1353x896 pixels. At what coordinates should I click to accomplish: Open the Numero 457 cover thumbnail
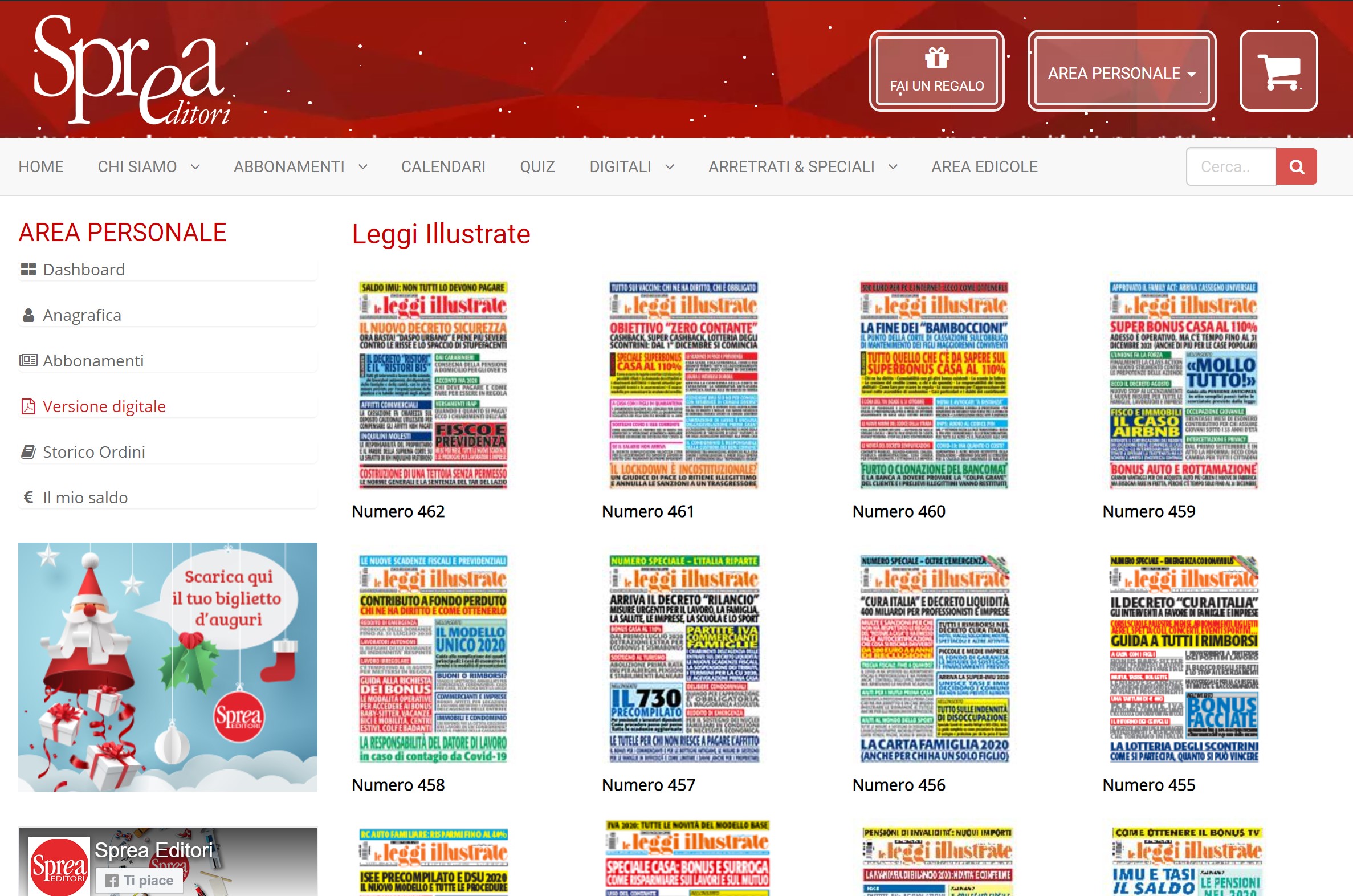pos(683,659)
